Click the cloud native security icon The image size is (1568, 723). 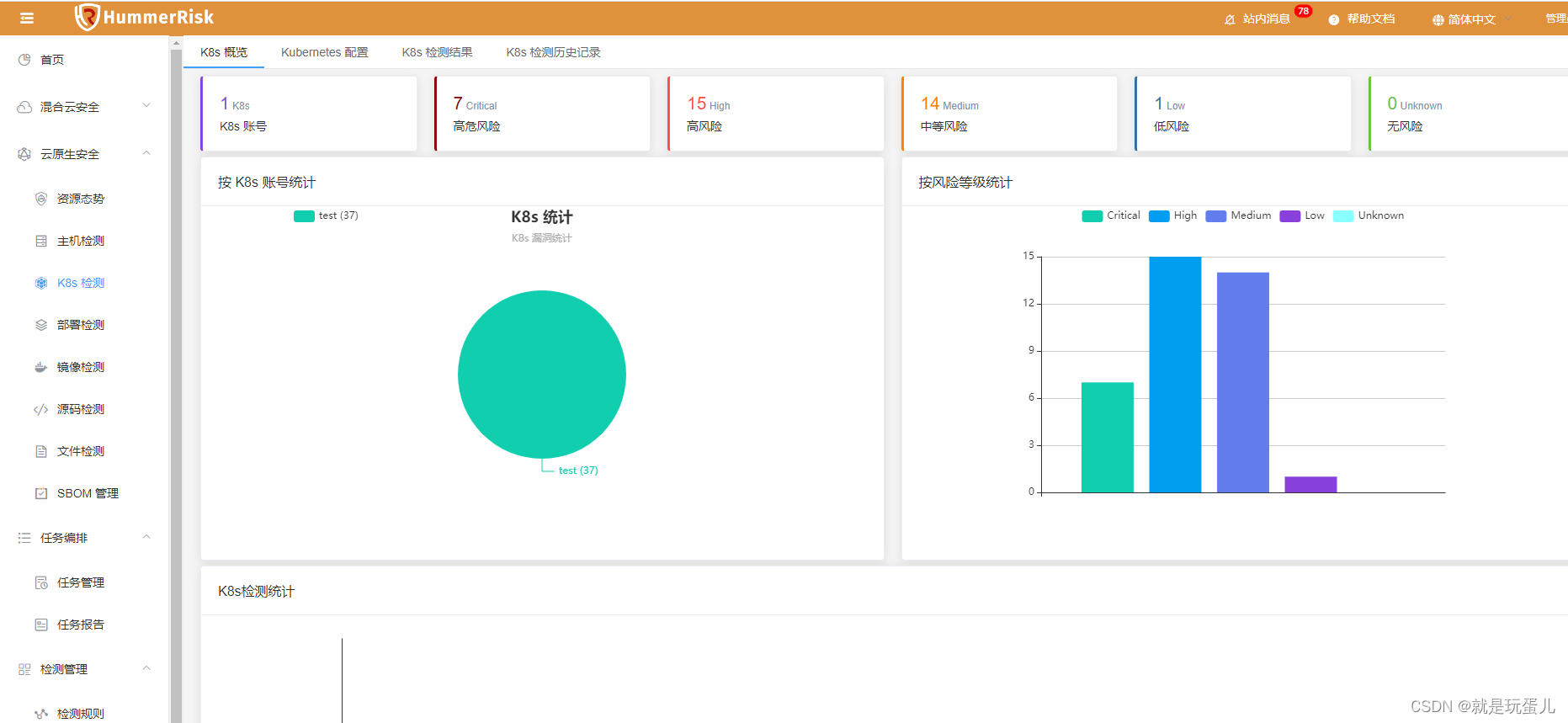(x=24, y=154)
